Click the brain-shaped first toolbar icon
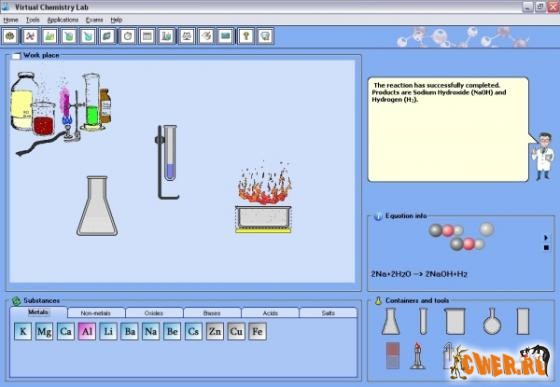The width and height of the screenshot is (560, 387). pyautogui.click(x=10, y=36)
